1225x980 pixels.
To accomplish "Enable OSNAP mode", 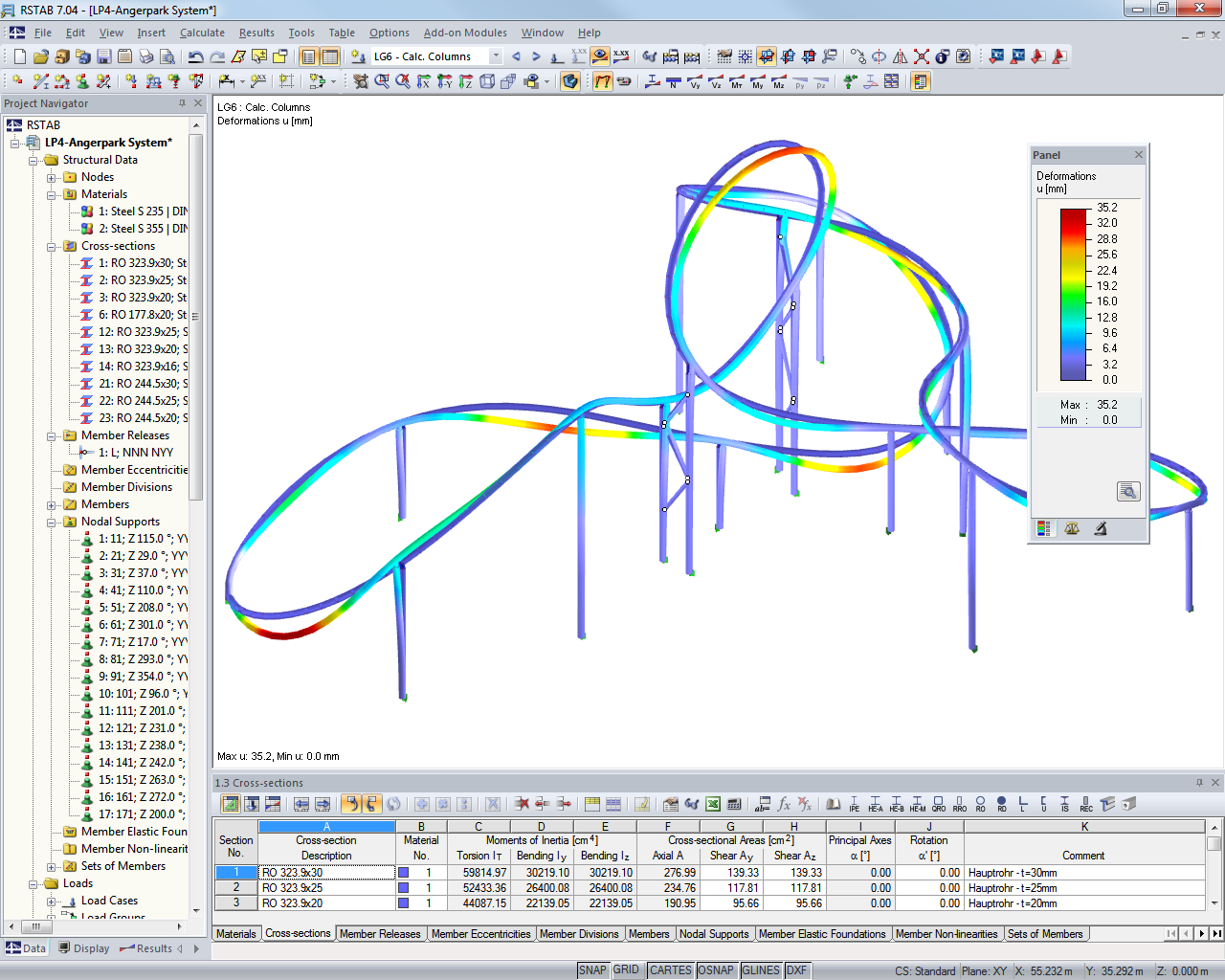I will [717, 969].
